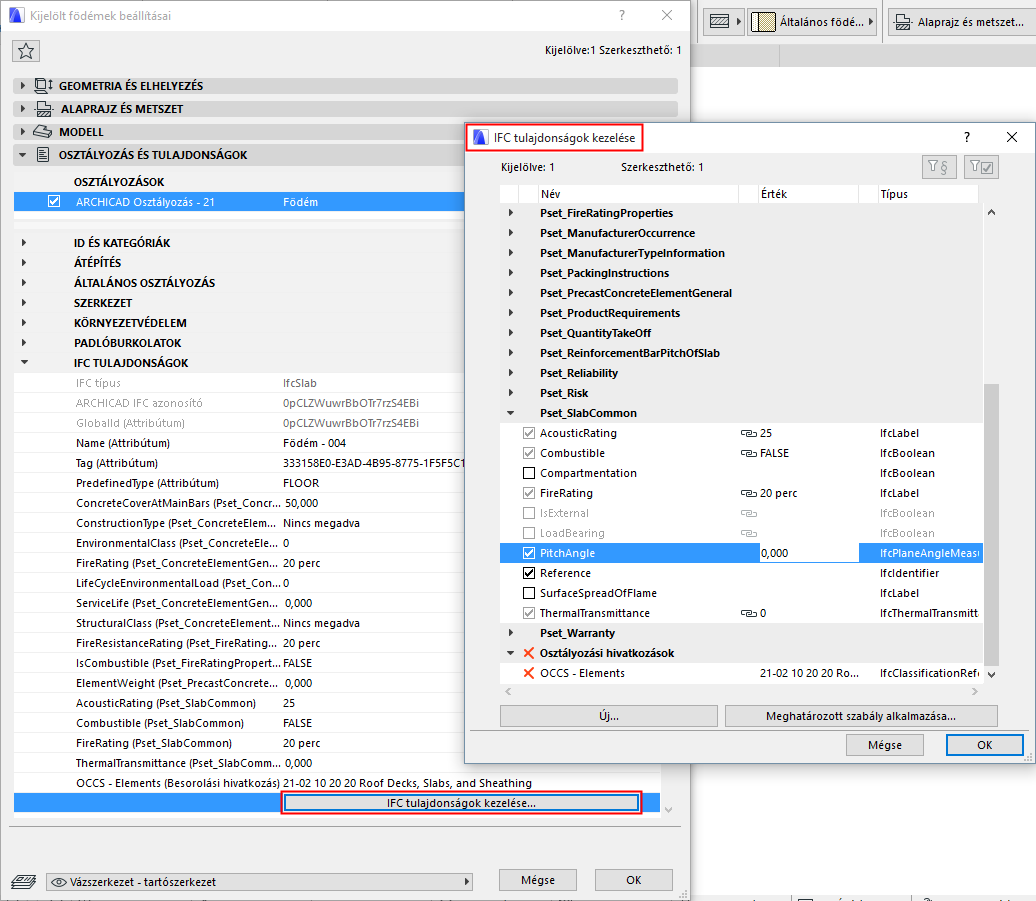
Task: Click the Osztályozás és tulajdonságok panel icon
Action: tap(43, 155)
